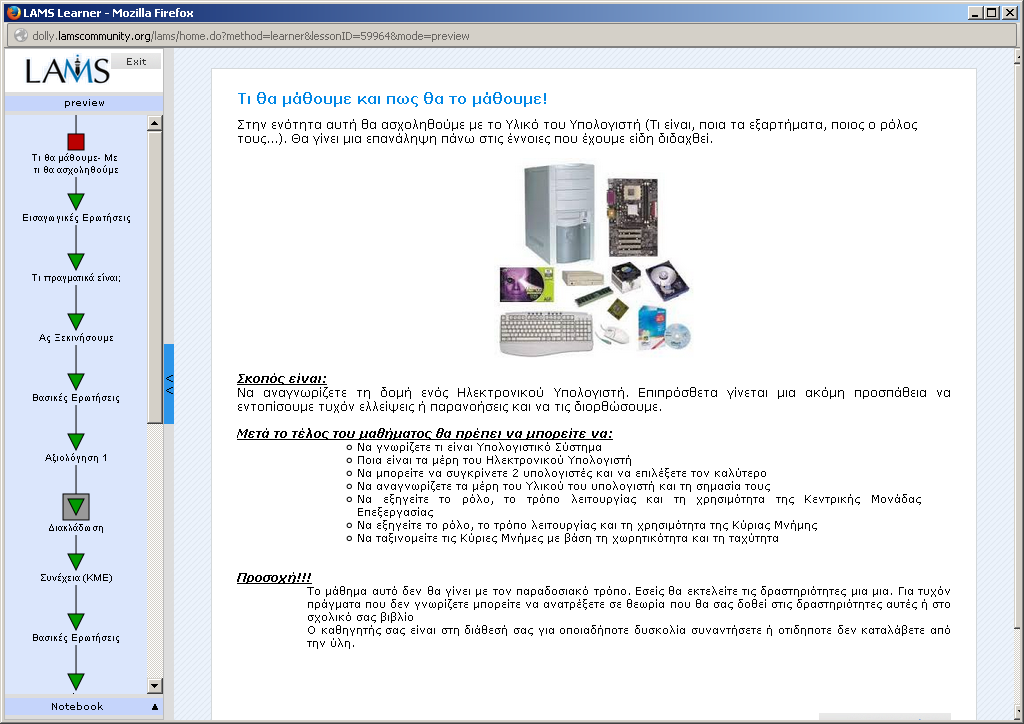
Task: Click bullet 'Να ταξινομείτε τις Κύριες Μνήμες'
Action: (x=568, y=539)
